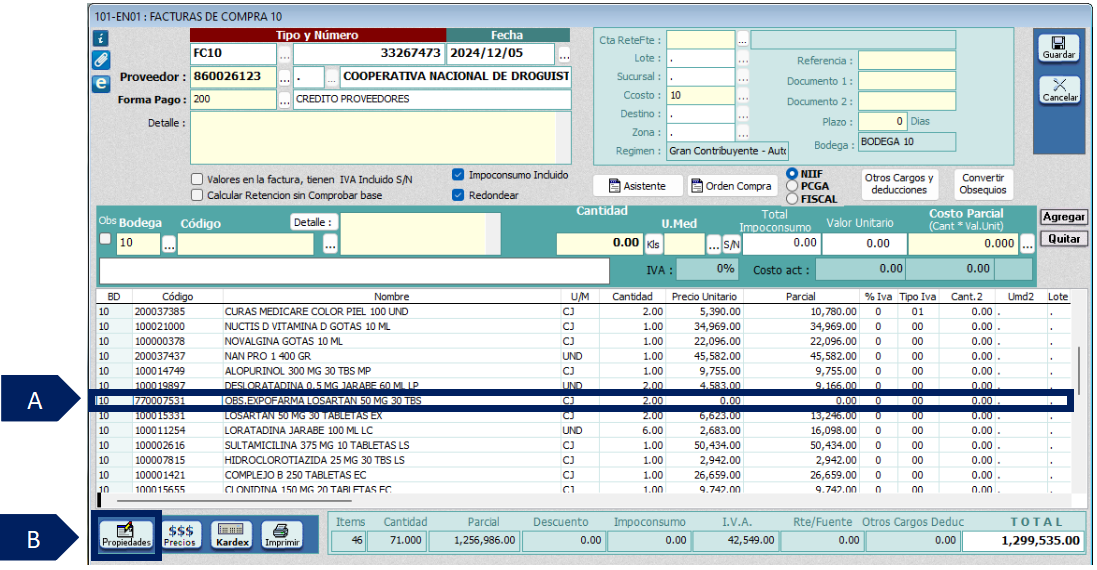Open lookup beside Cta ReteFte field
The image size is (1097, 570).
742,41
